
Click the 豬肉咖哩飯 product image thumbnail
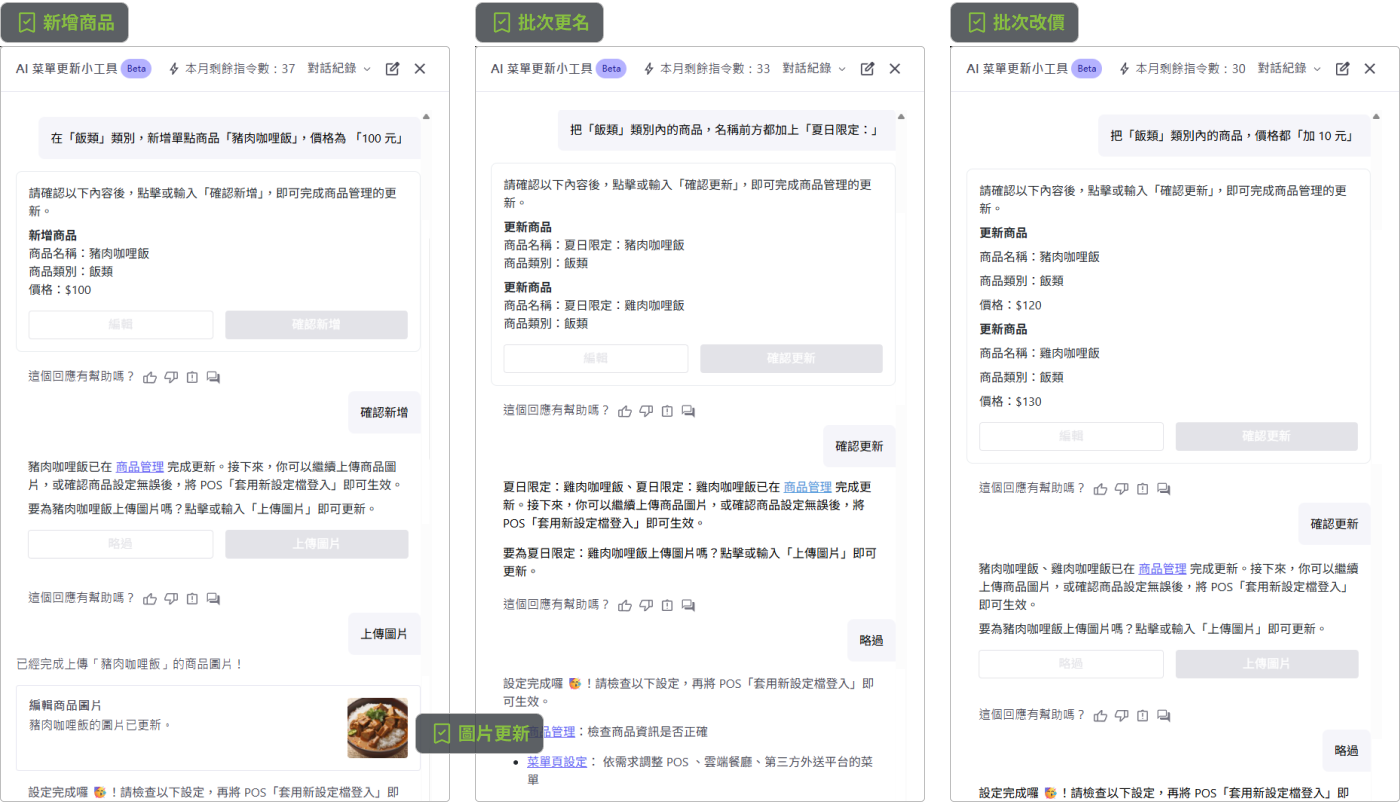click(377, 728)
